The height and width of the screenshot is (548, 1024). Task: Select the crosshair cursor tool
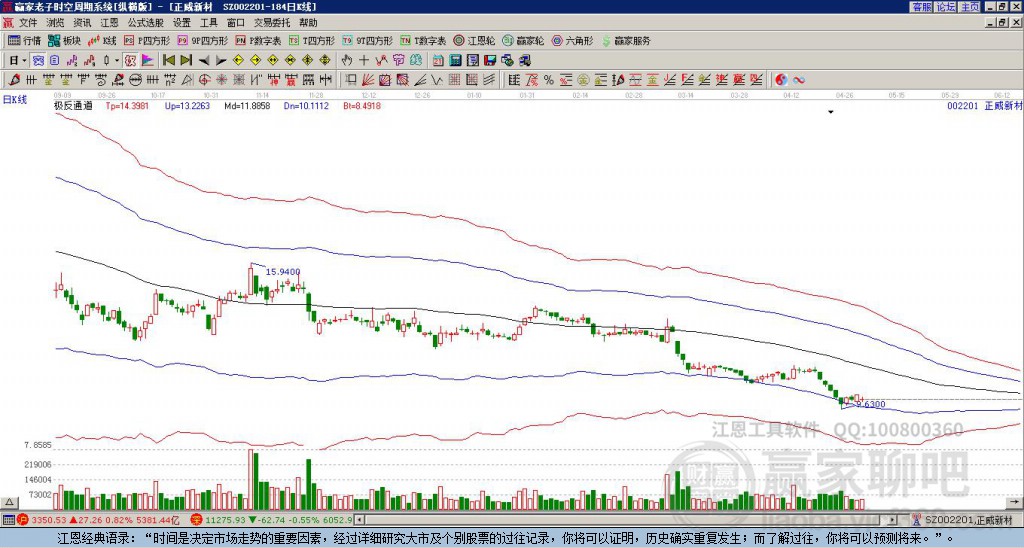[364, 60]
